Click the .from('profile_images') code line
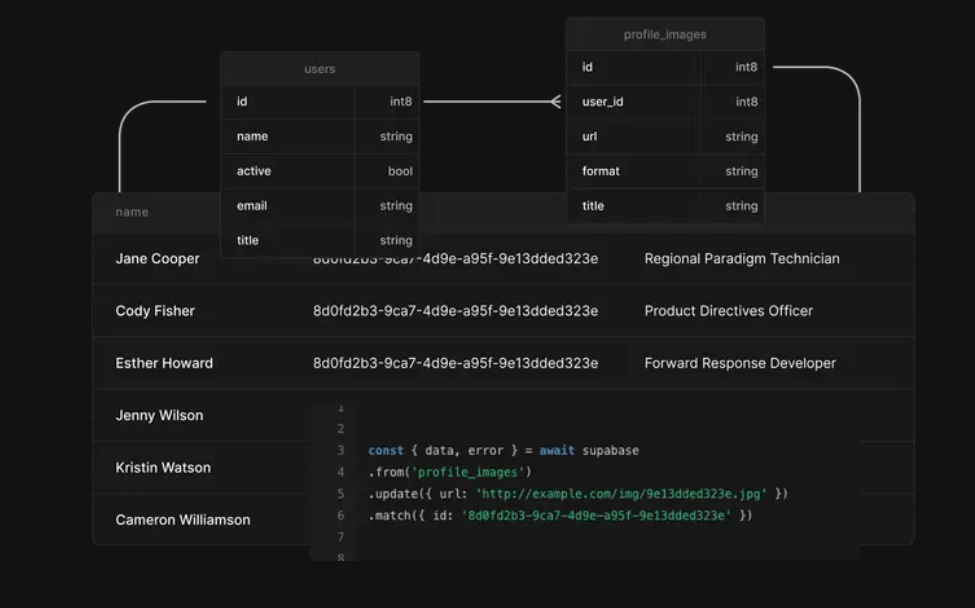Viewport: 975px width, 608px height. pos(450,472)
